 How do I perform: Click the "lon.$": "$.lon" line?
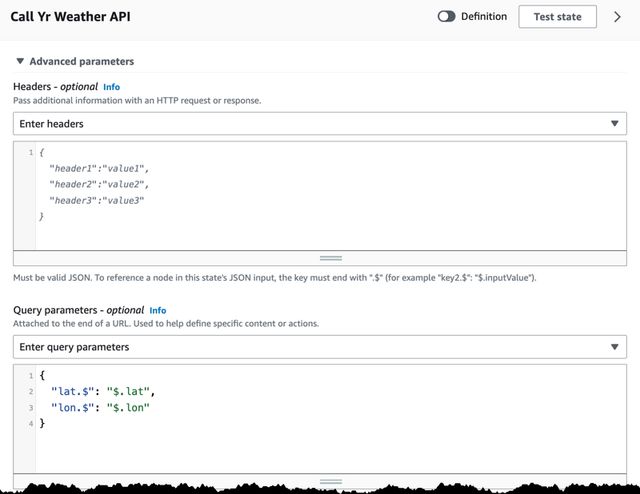(100, 407)
